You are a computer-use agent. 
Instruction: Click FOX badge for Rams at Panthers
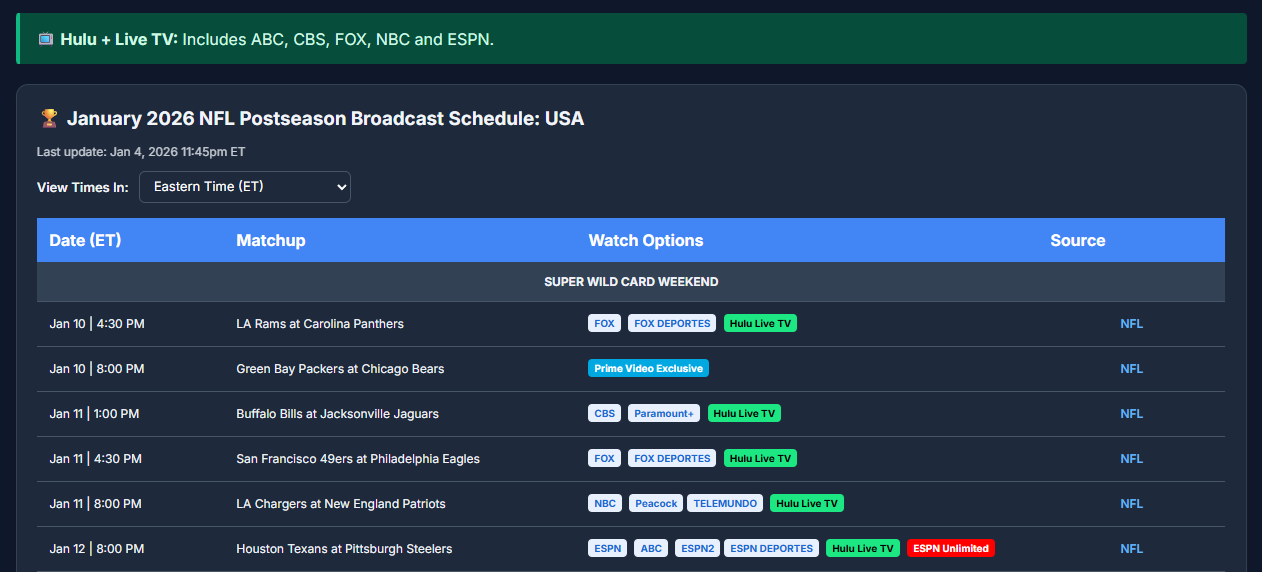coord(604,323)
